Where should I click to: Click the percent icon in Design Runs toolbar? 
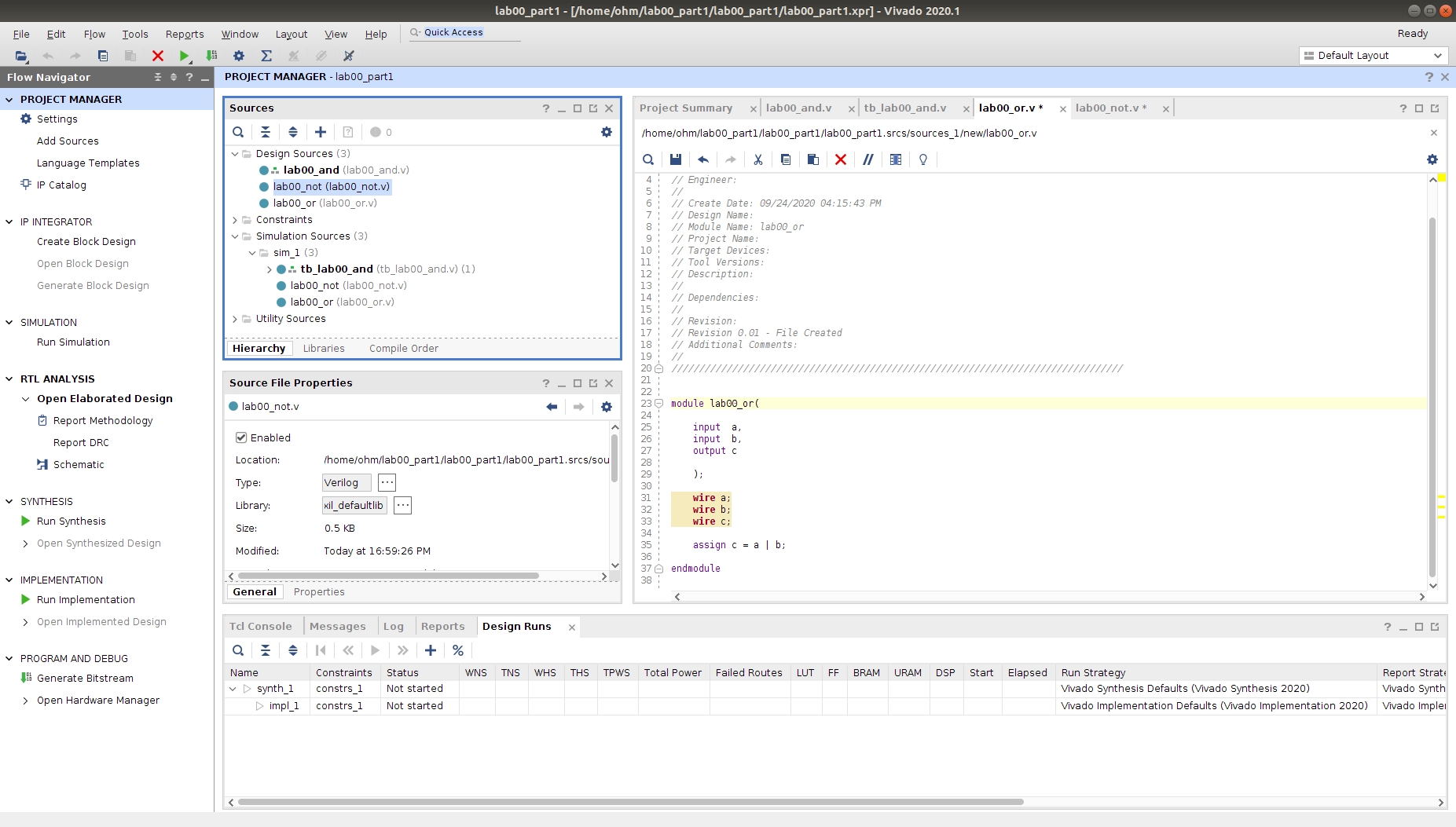[458, 650]
